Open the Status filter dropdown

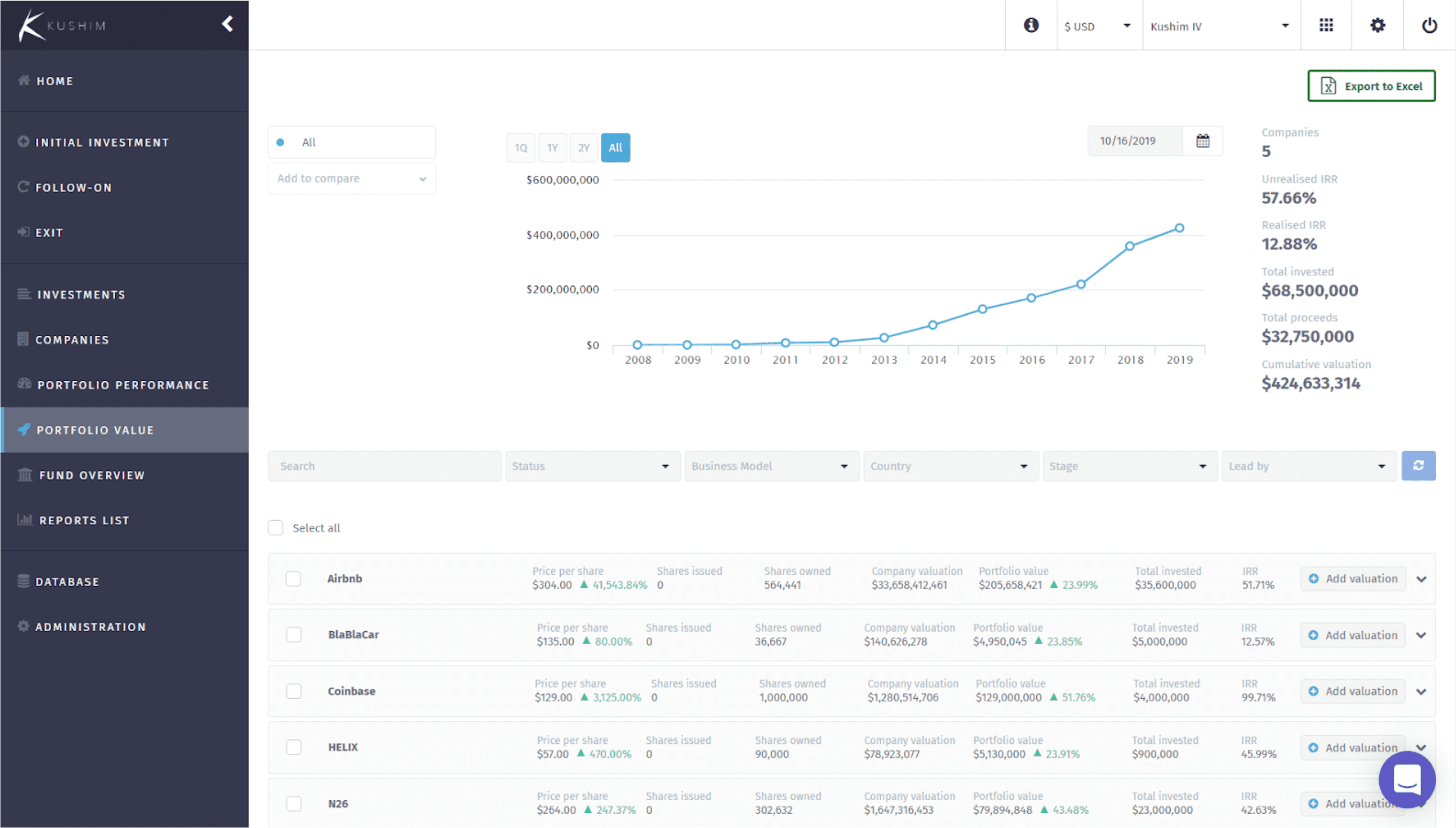(x=593, y=467)
